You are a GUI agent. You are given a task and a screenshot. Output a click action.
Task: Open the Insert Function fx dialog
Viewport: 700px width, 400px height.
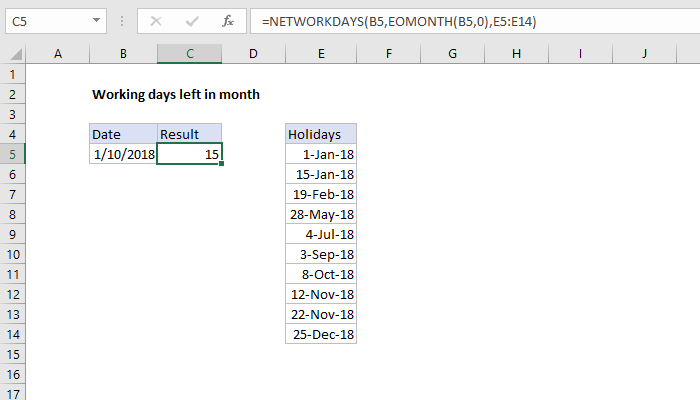click(x=228, y=20)
